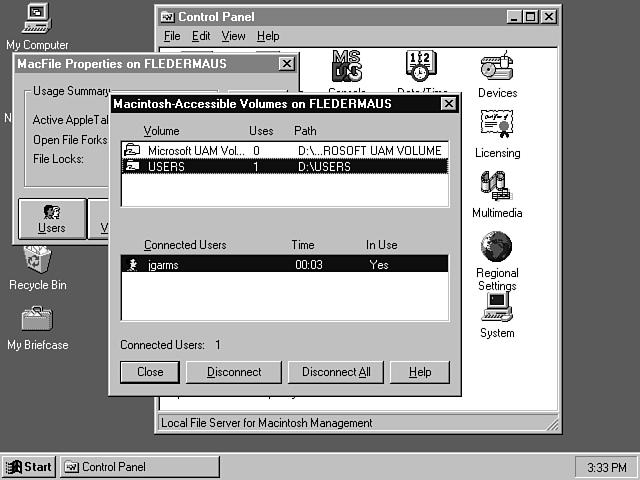This screenshot has height=480, width=640.
Task: Click the Start button on taskbar
Action: pos(29,467)
